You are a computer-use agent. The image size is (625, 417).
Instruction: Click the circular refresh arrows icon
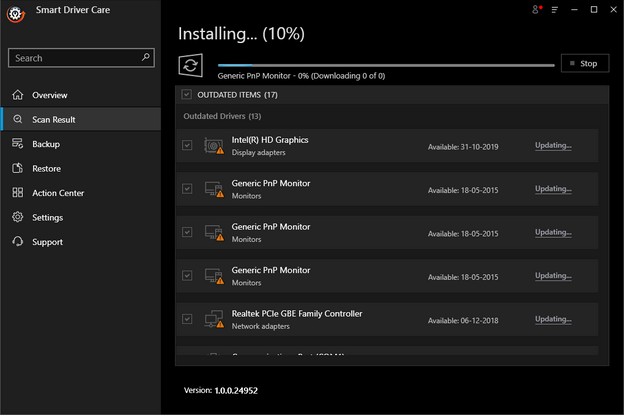(190, 65)
